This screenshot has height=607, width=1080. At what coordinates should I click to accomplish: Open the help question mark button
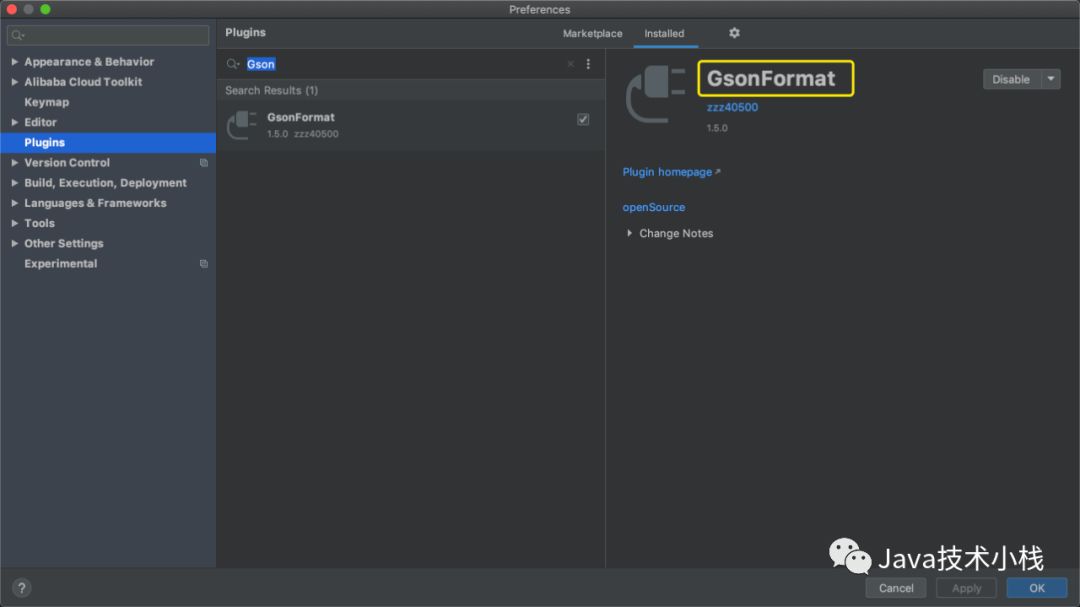coord(21,588)
